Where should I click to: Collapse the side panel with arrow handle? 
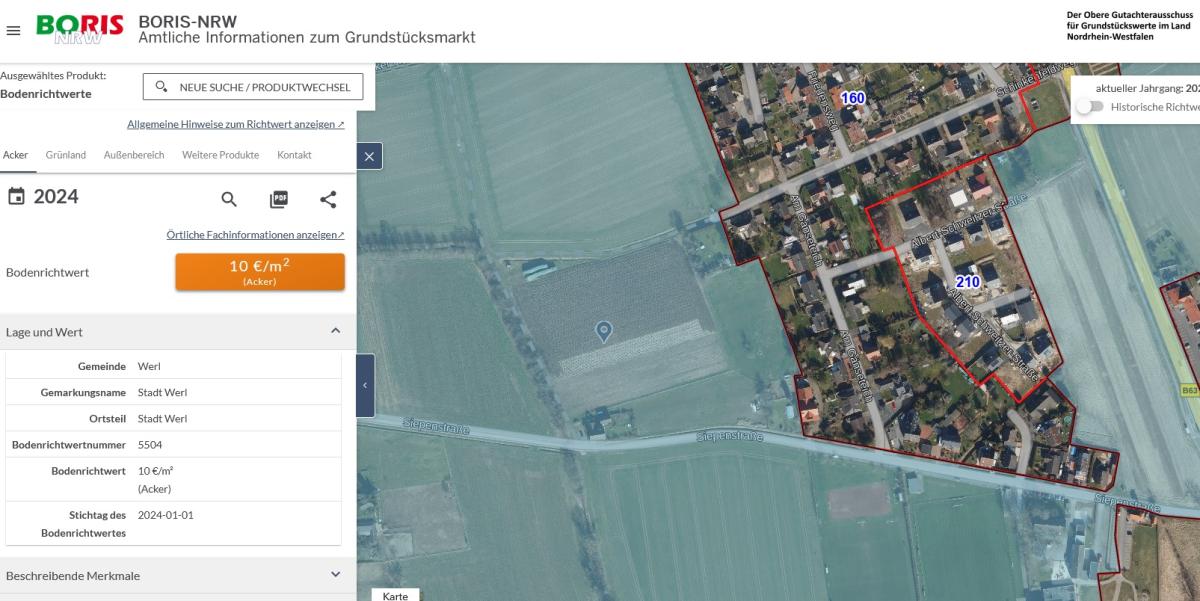[365, 385]
